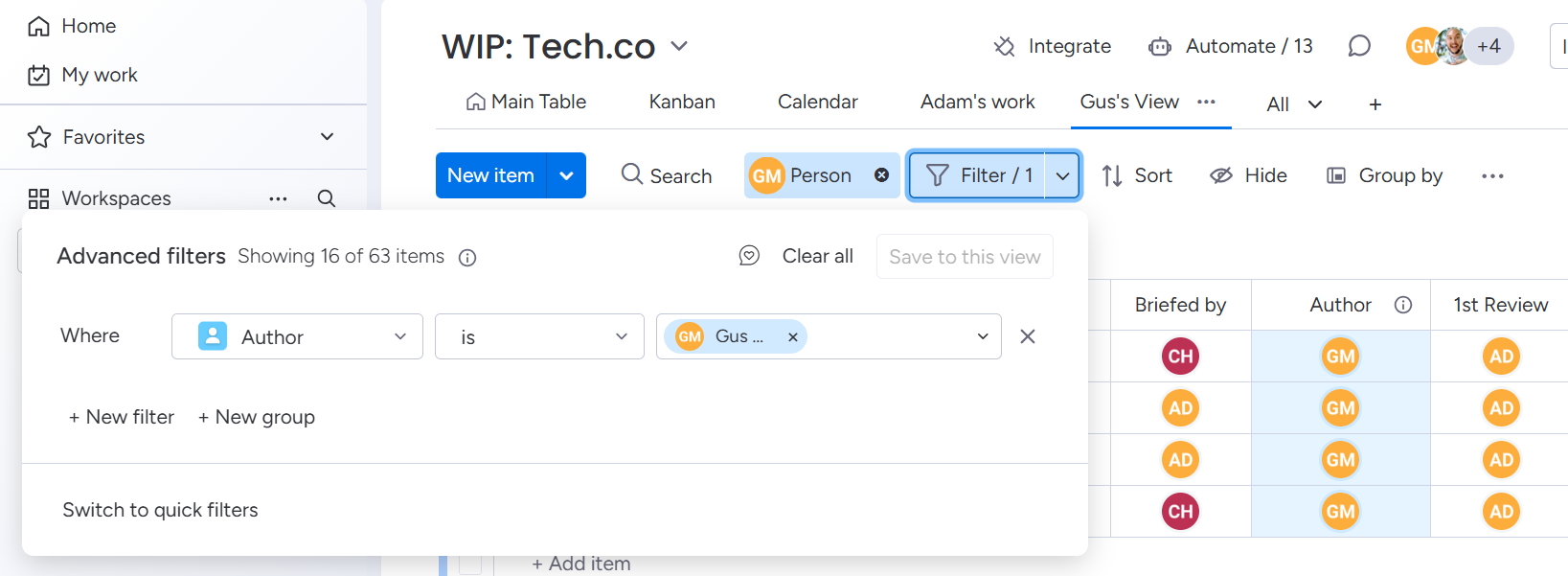The image size is (1568, 576).
Task: Open Automate / 13 robot icon
Action: pos(1160,46)
